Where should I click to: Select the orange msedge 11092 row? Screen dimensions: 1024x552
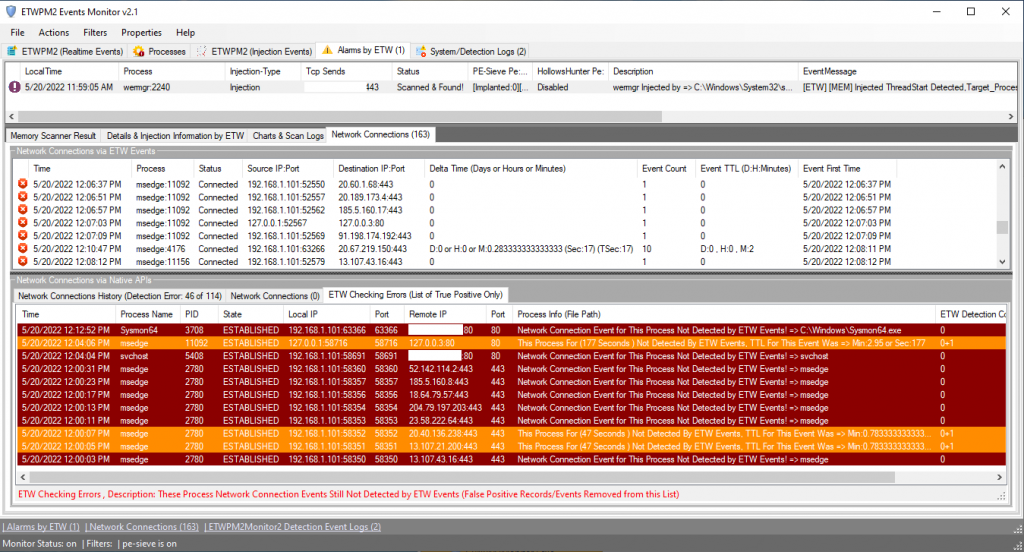[x=511, y=343]
